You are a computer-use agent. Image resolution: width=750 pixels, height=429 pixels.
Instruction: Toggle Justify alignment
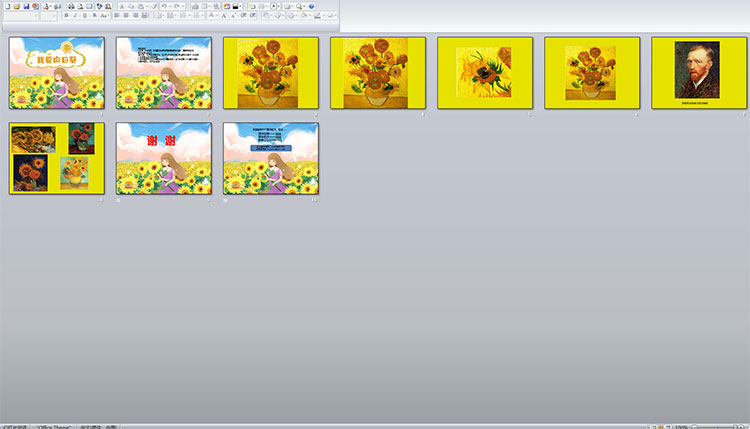pos(144,15)
